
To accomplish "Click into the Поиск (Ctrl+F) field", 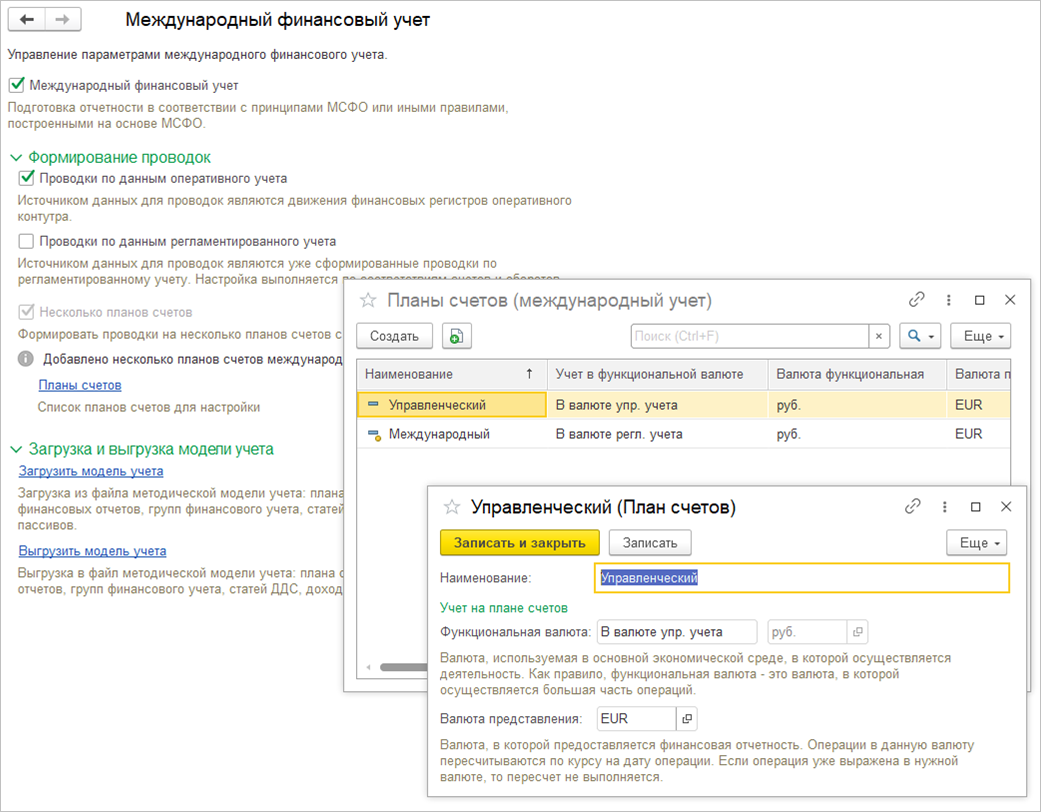I will tap(750, 336).
